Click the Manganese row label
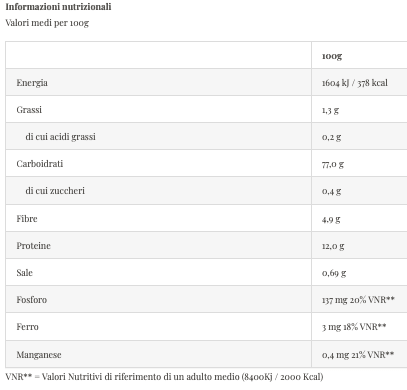The image size is (407, 390). 39,355
